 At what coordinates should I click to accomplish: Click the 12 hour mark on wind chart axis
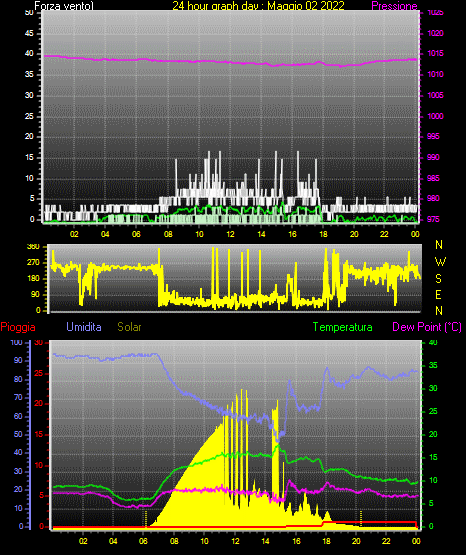tap(230, 234)
